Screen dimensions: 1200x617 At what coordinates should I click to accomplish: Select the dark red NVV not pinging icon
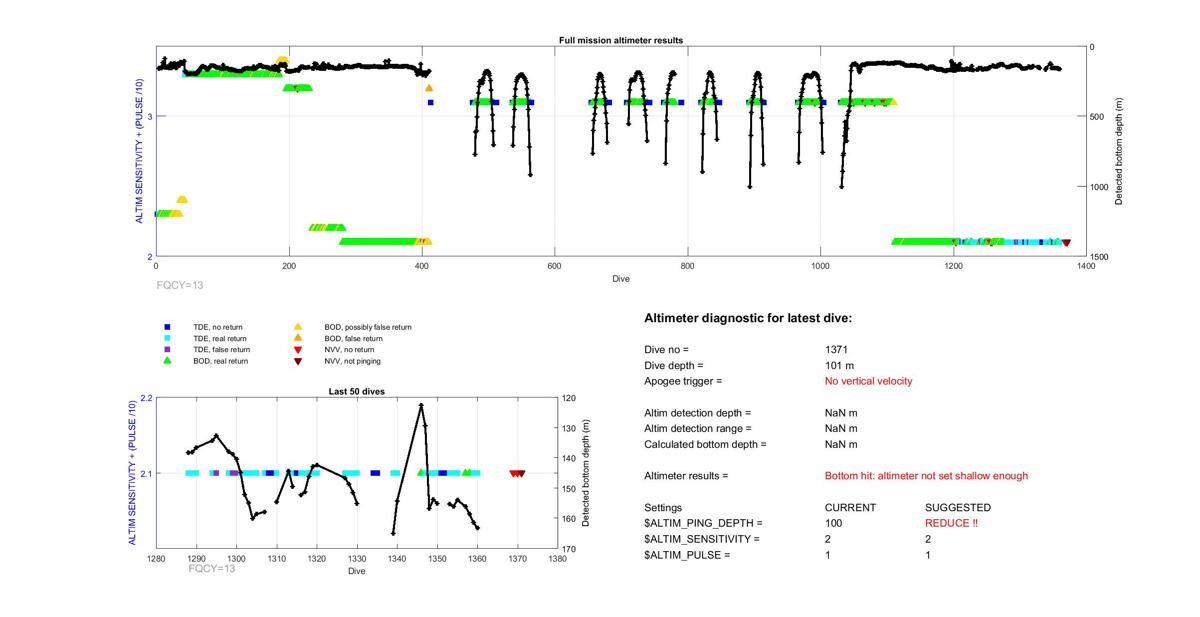tap(297, 361)
